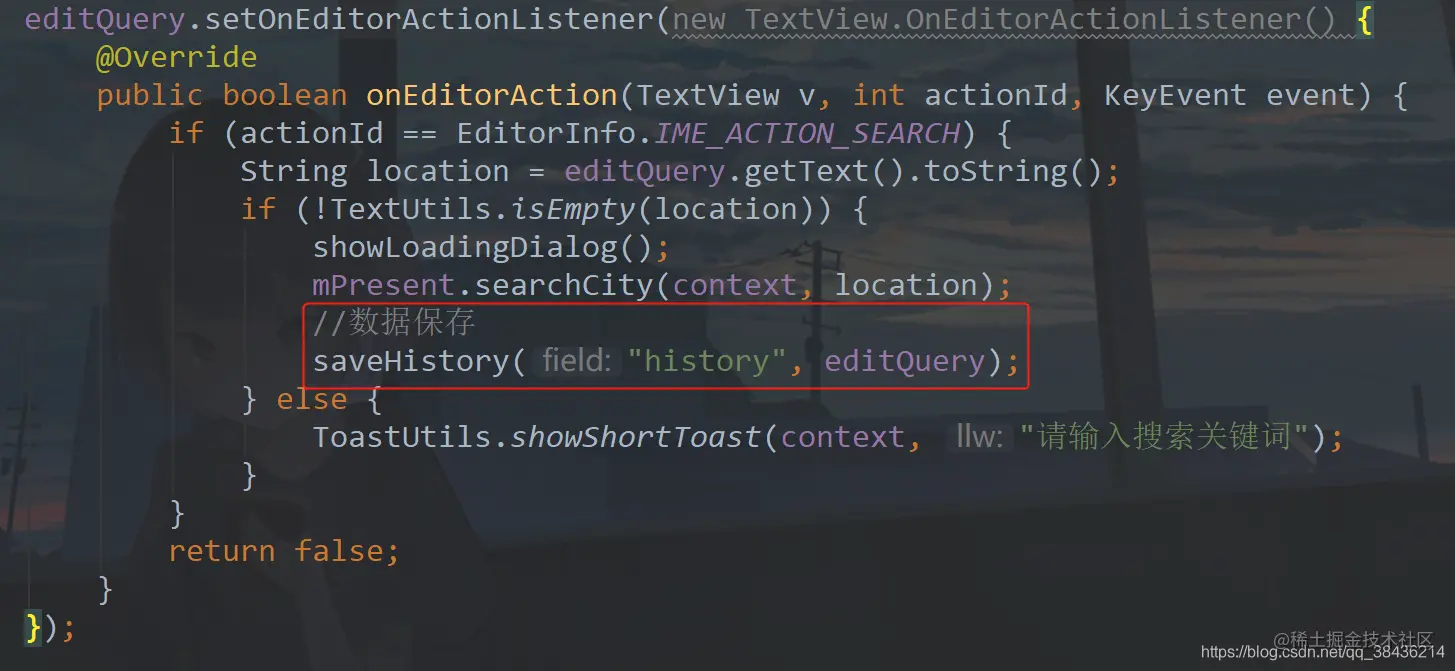Screen dimensions: 1455x671
Task: Click the 'false' literal
Action: point(338,551)
